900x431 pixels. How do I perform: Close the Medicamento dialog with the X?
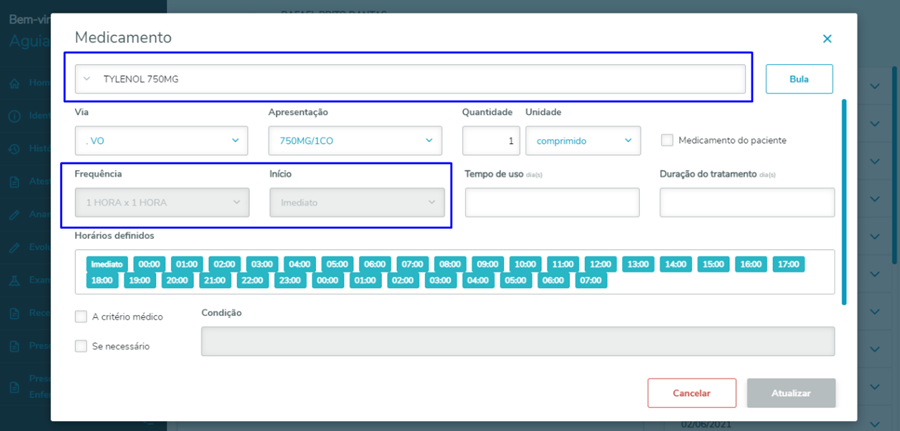click(x=827, y=39)
